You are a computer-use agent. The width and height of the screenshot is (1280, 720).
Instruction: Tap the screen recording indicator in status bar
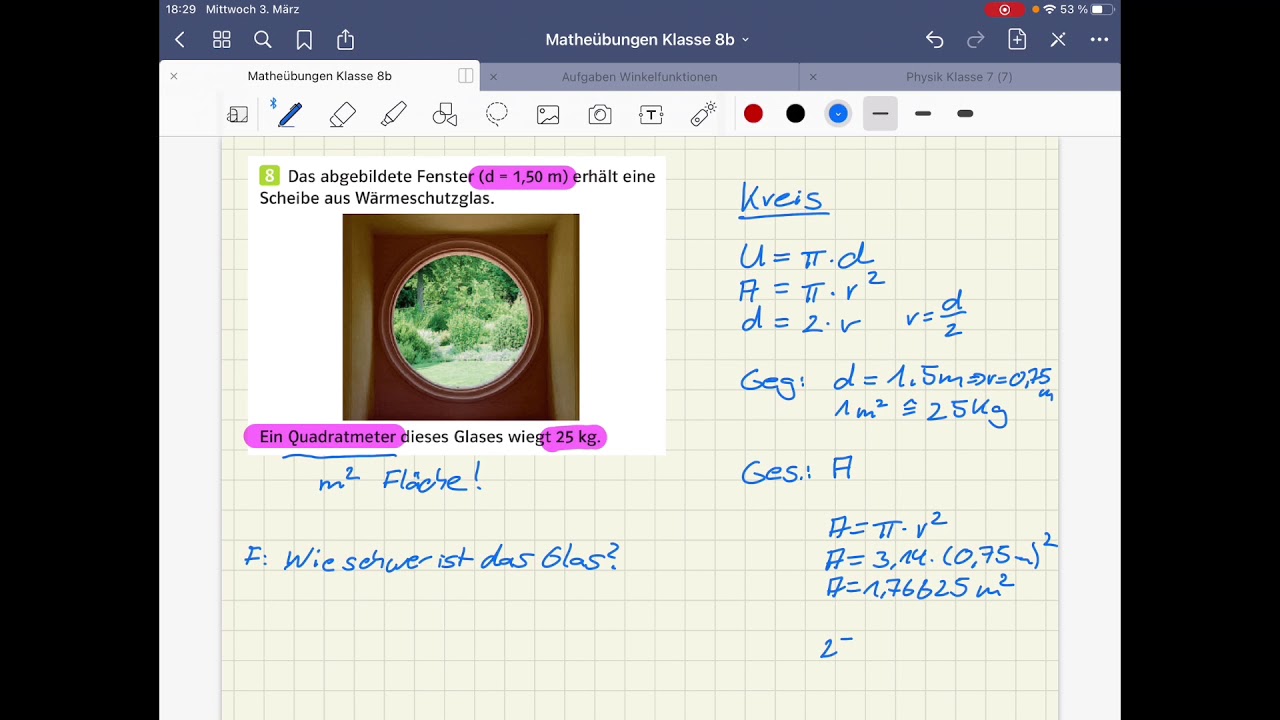coord(1004,9)
